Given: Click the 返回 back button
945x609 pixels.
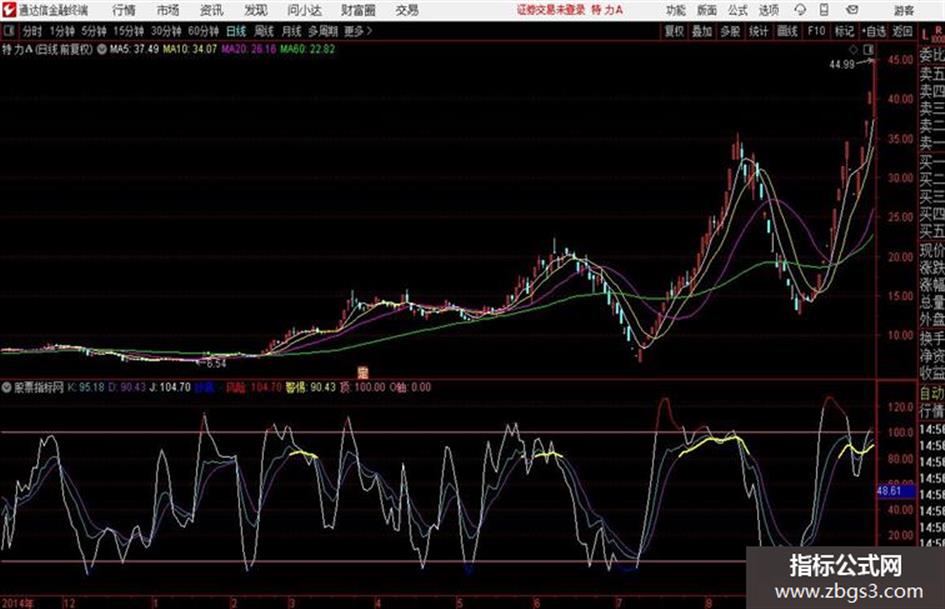Looking at the screenshot, I should coord(902,31).
